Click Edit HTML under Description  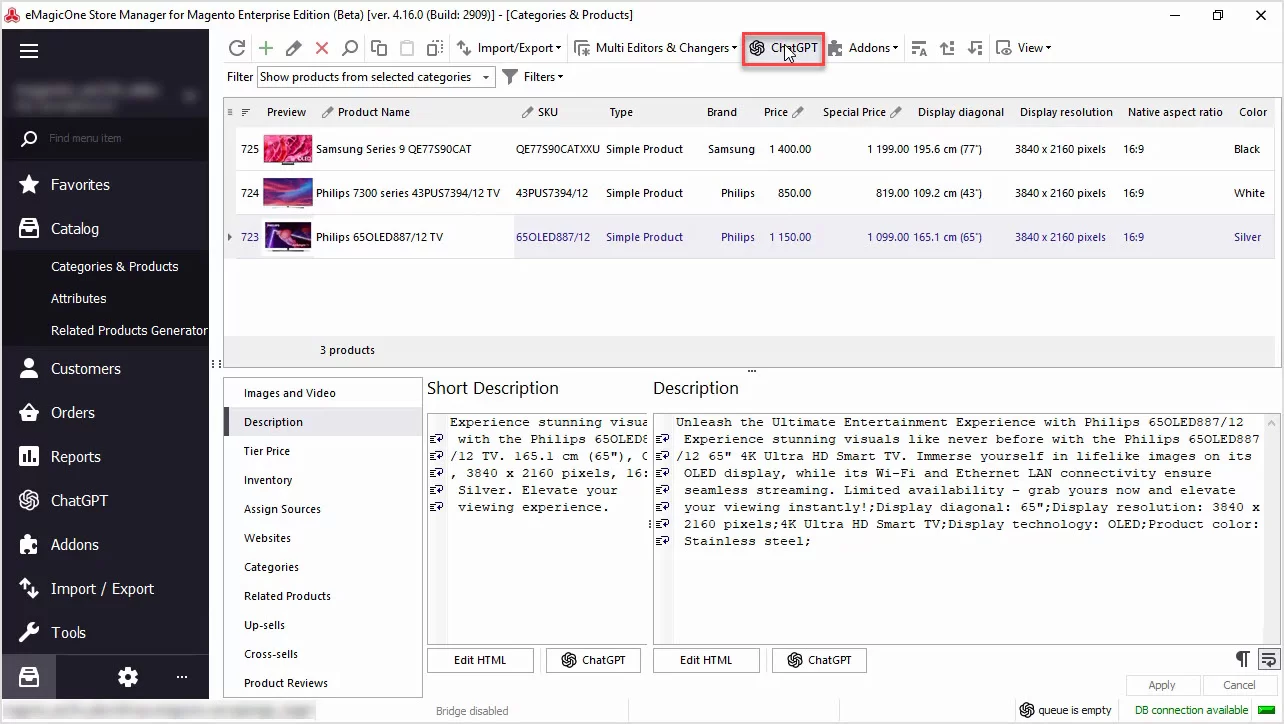[706, 660]
